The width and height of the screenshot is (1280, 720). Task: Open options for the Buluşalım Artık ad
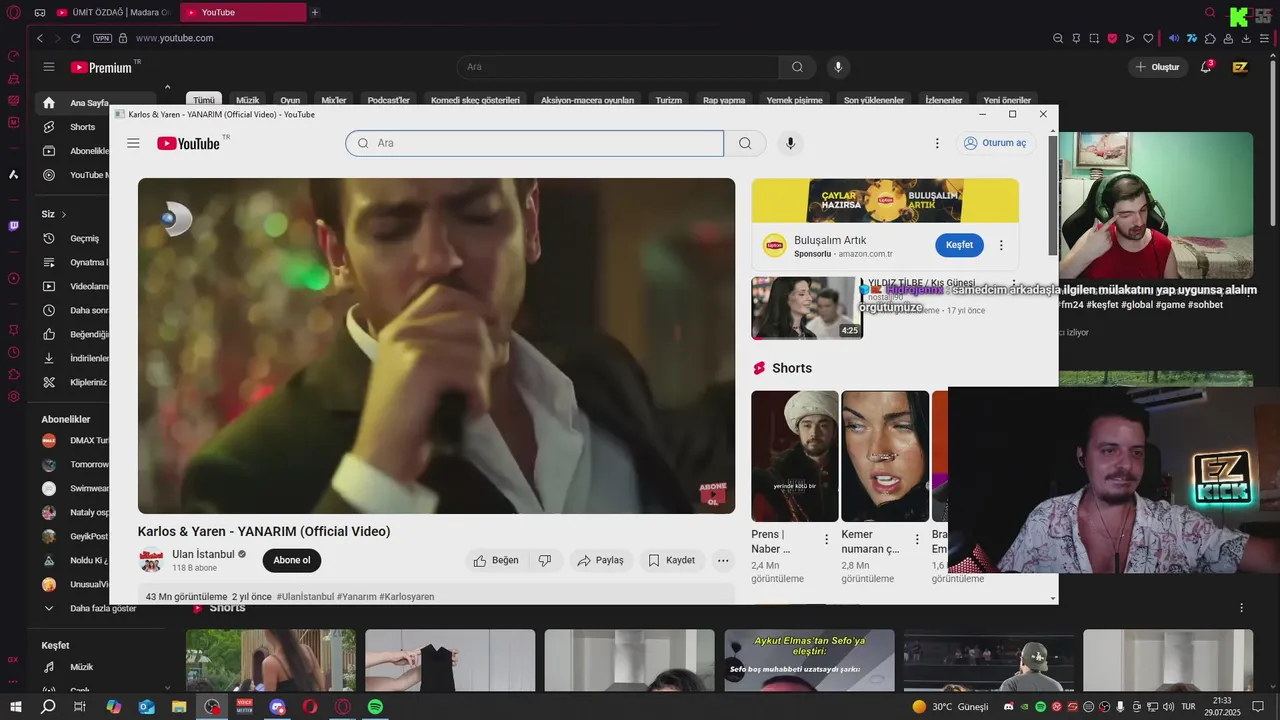1001,245
